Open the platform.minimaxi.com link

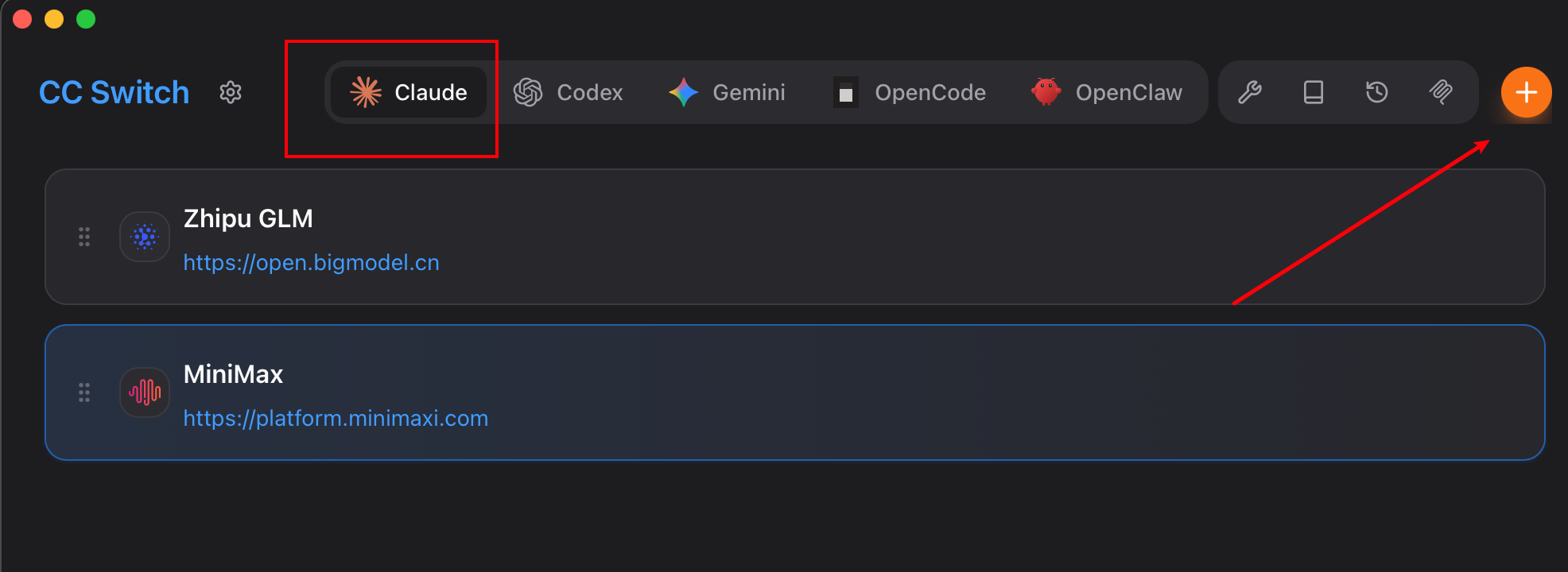click(x=336, y=419)
